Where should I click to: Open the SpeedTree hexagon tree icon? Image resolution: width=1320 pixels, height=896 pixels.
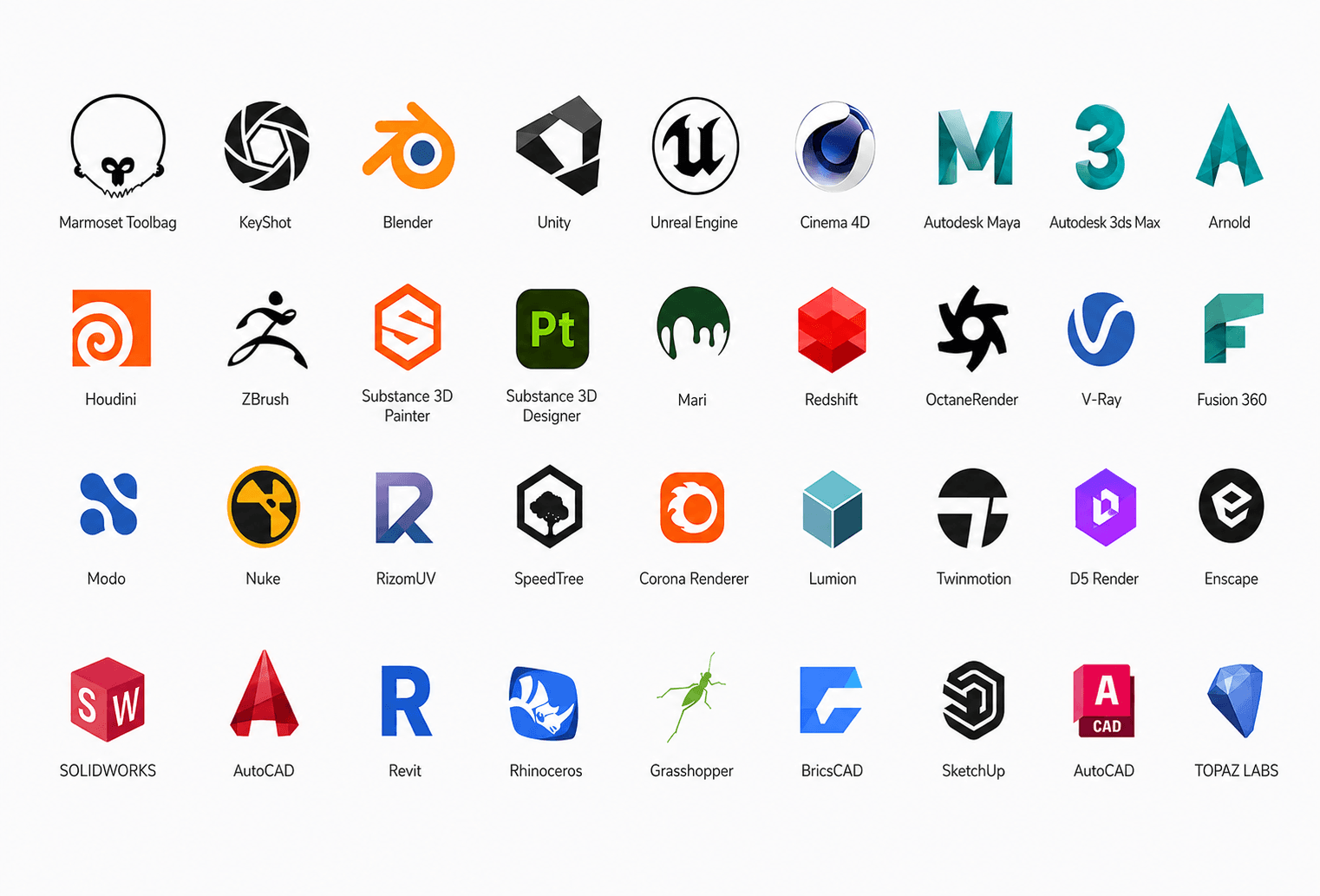tap(549, 507)
